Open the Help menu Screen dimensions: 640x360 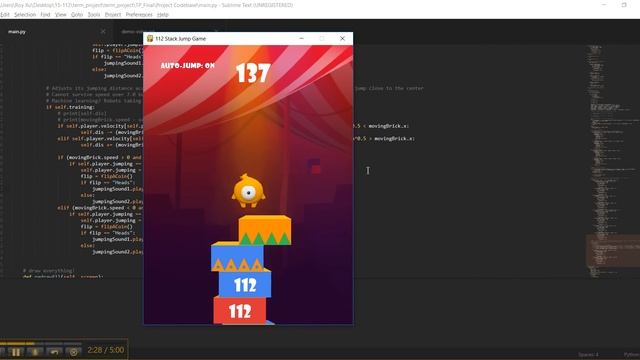163,15
